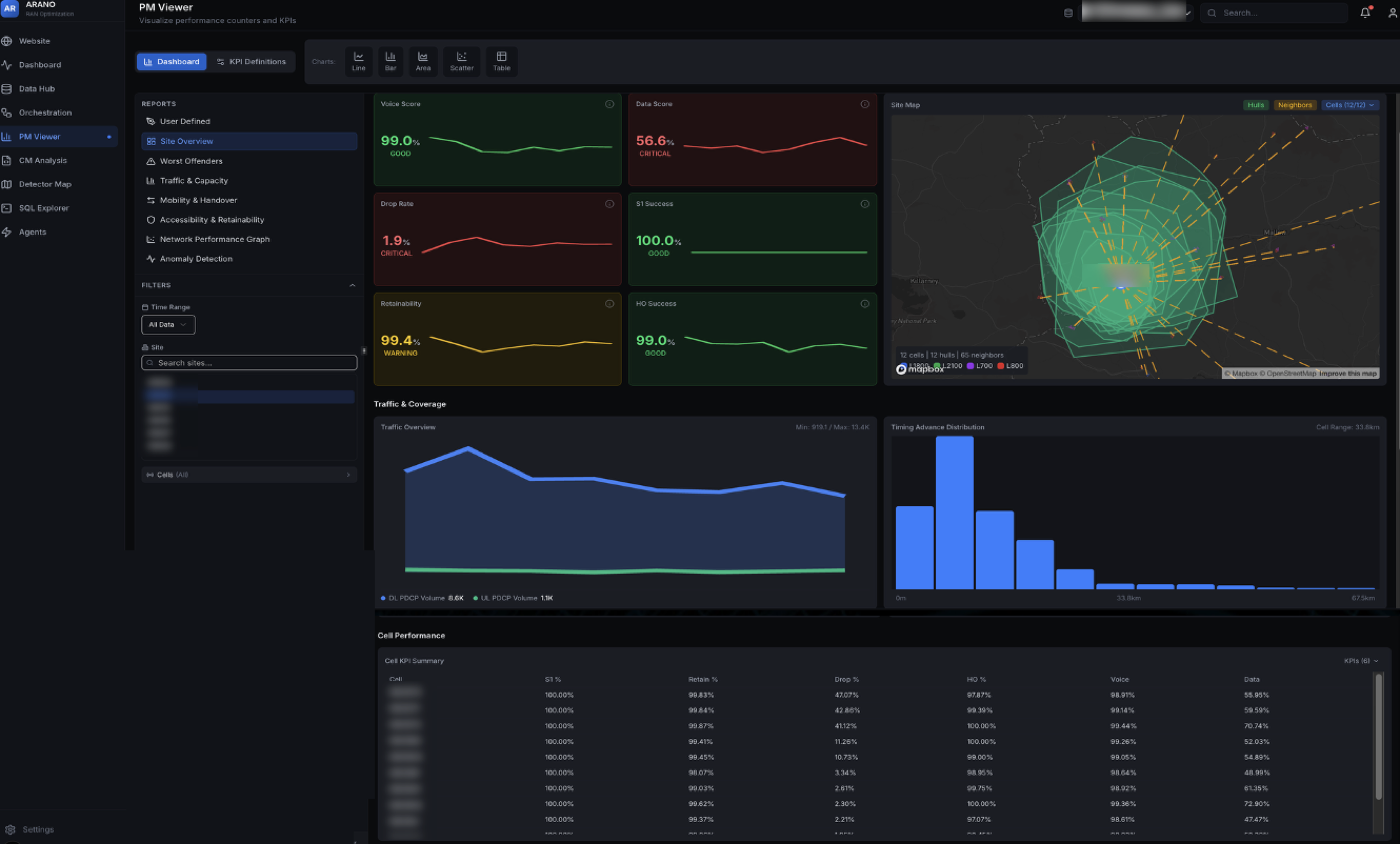This screenshot has height=844, width=1400.
Task: Toggle Neighbors layer on Site Map
Action: 1295,105
